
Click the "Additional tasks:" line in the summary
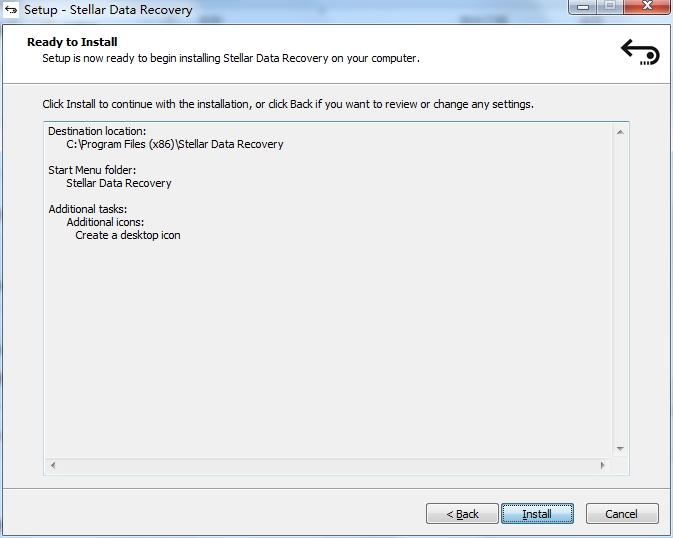click(x=88, y=209)
